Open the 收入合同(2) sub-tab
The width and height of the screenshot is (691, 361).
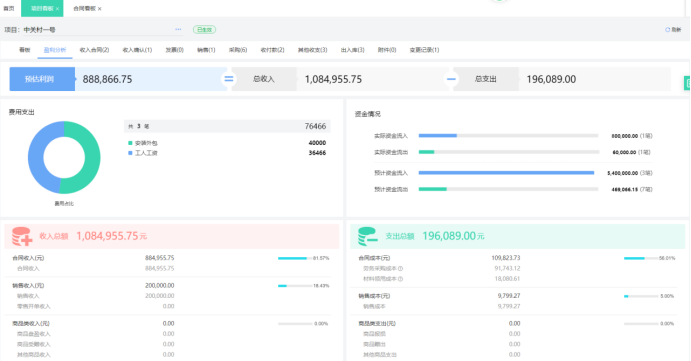(x=94, y=50)
